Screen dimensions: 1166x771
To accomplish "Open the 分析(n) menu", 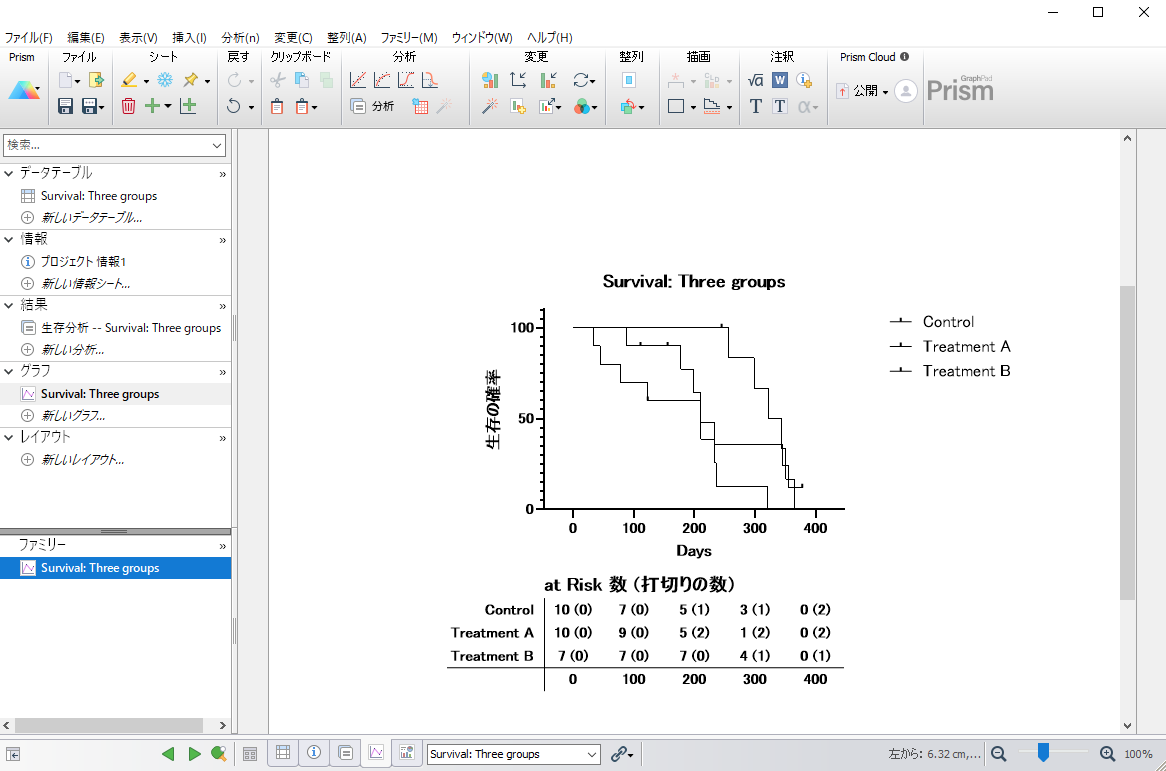I will coord(240,38).
